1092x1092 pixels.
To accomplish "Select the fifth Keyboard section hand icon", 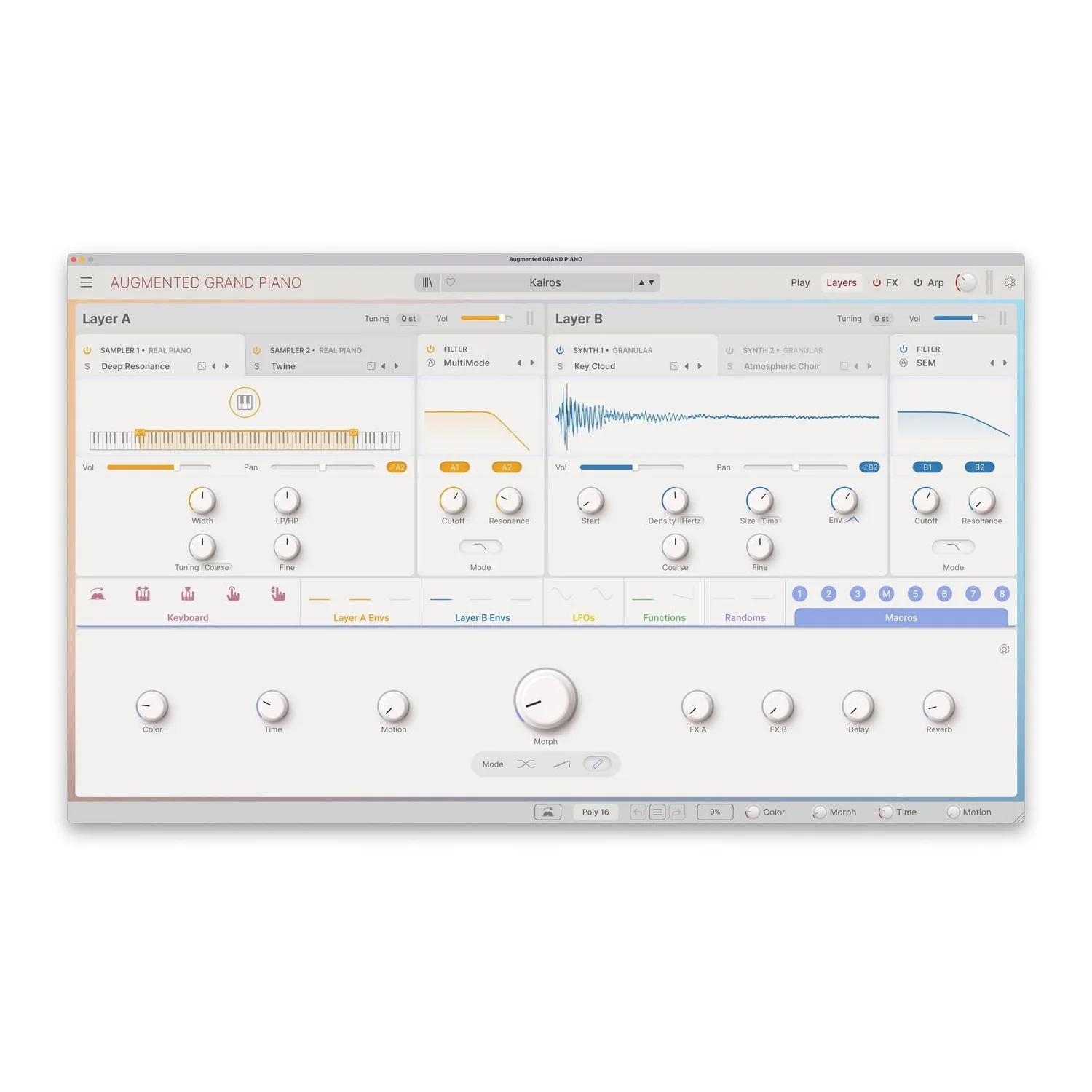I will [x=278, y=594].
